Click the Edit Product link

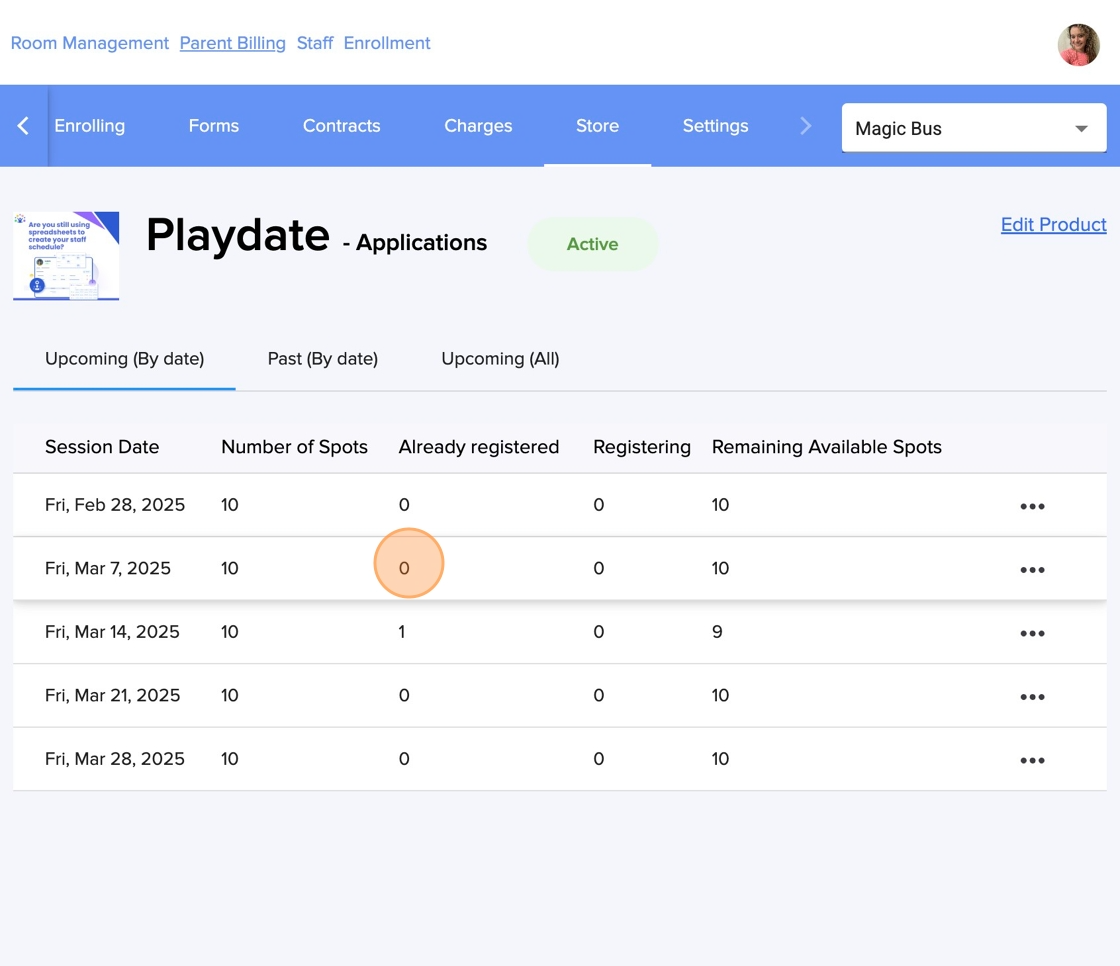click(1053, 224)
